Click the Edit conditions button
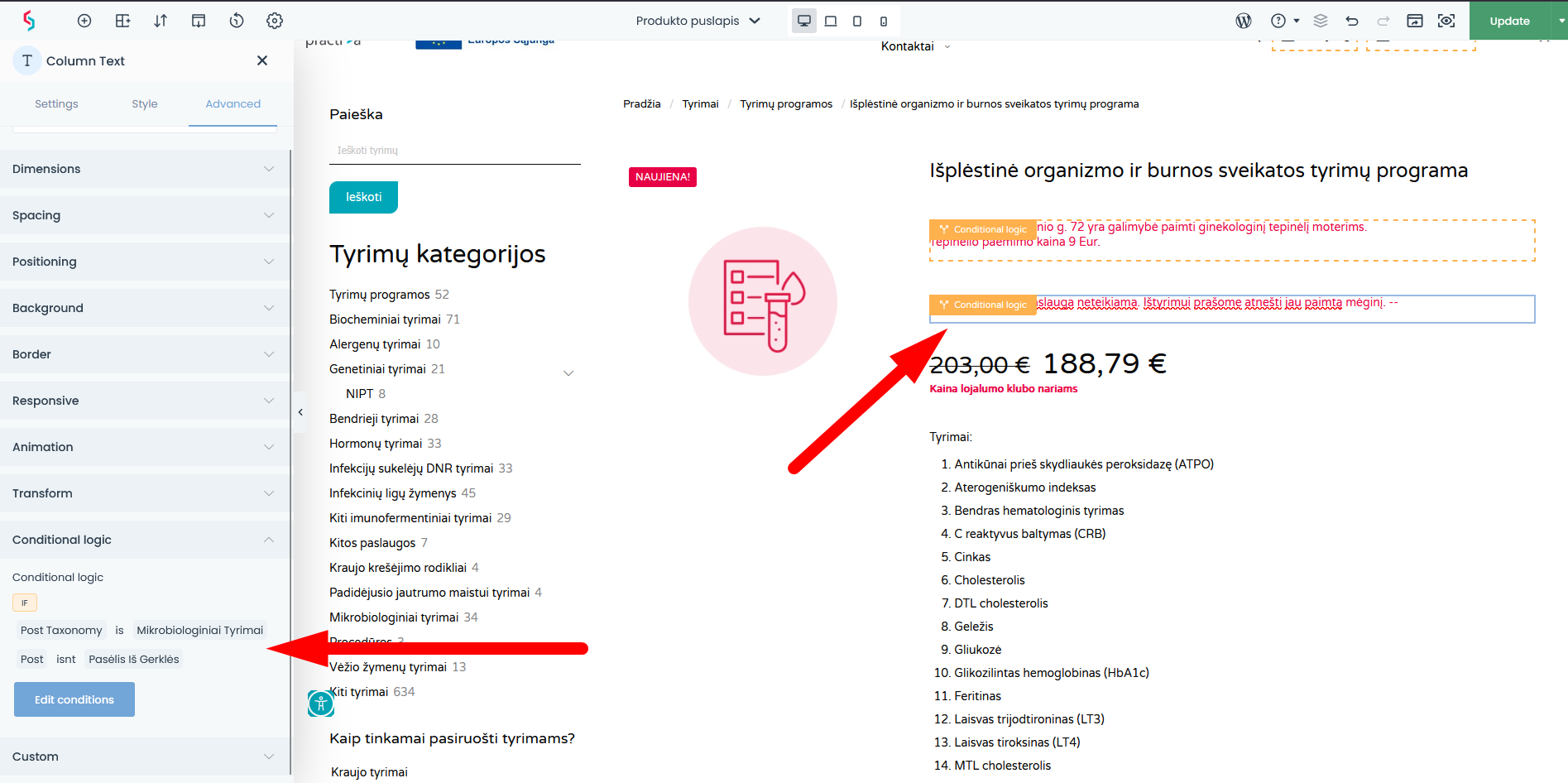 74,699
